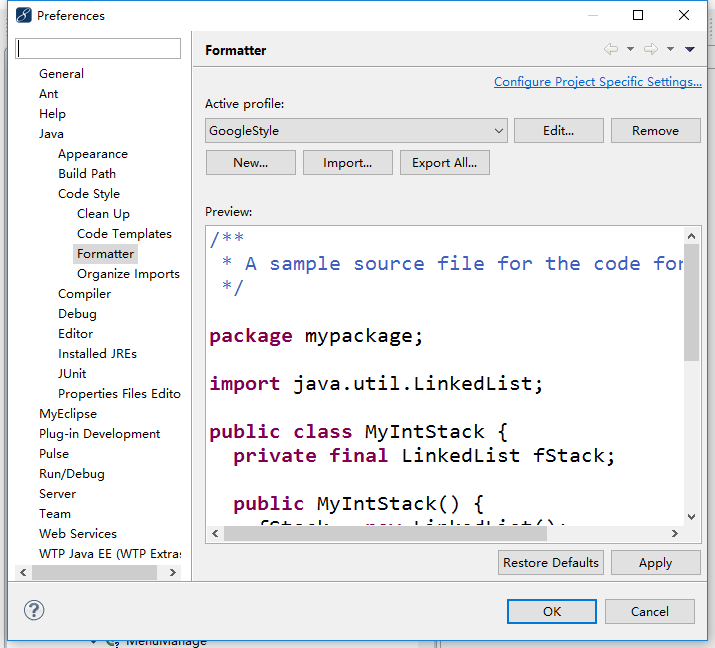Image resolution: width=715 pixels, height=648 pixels.
Task: Click tree panel scroll right arrow
Action: tap(173, 572)
